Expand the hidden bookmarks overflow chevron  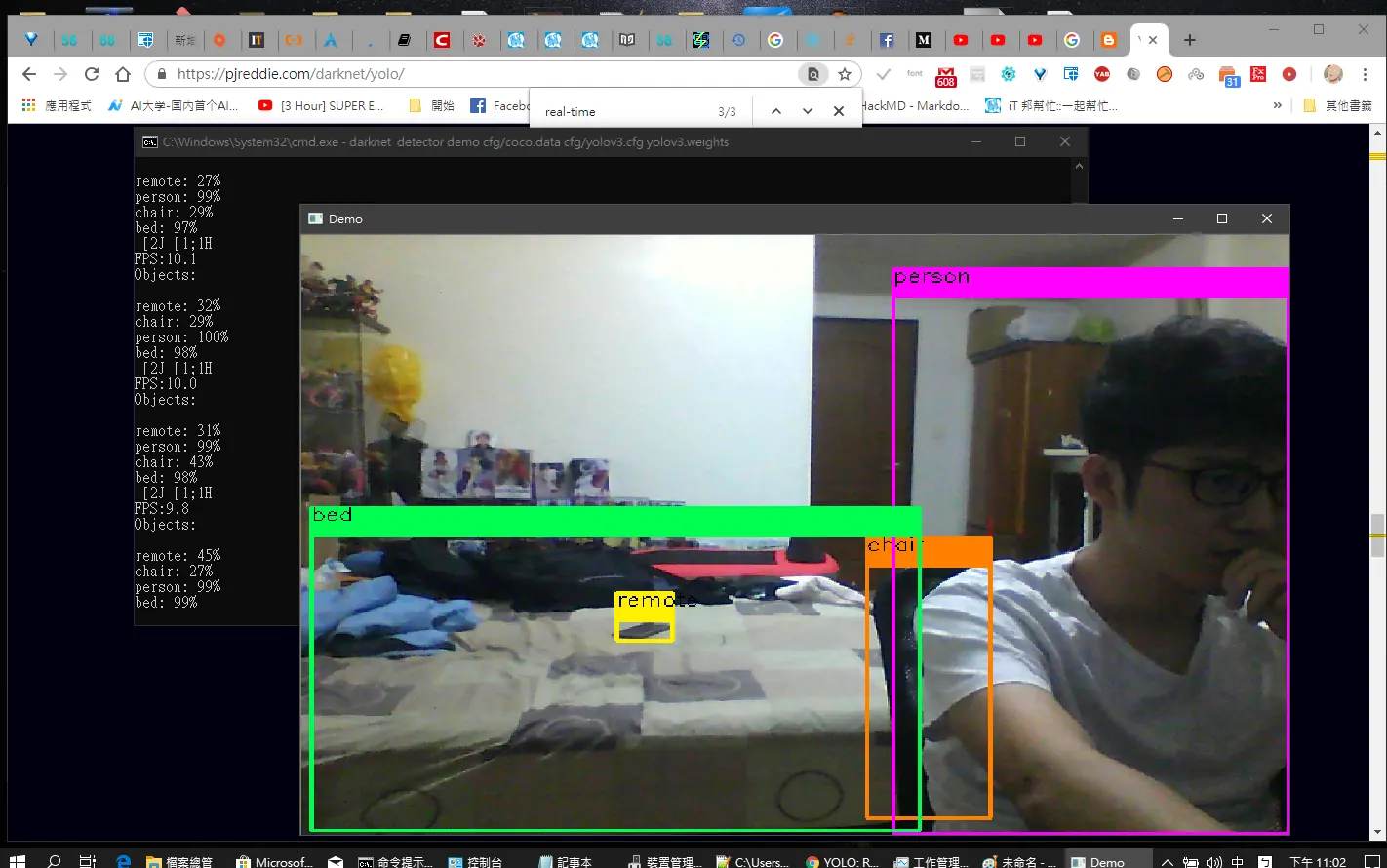[1278, 105]
